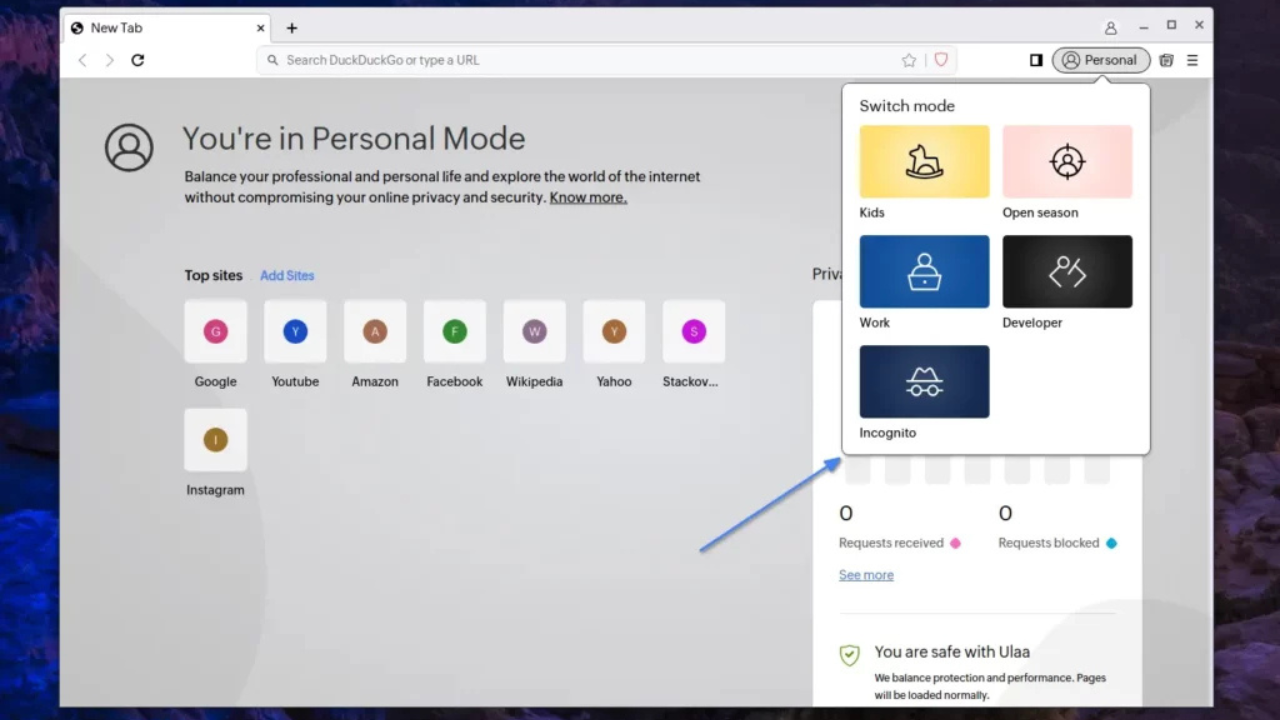Open a new tab with plus button
This screenshot has width=1280, height=720.
click(292, 28)
